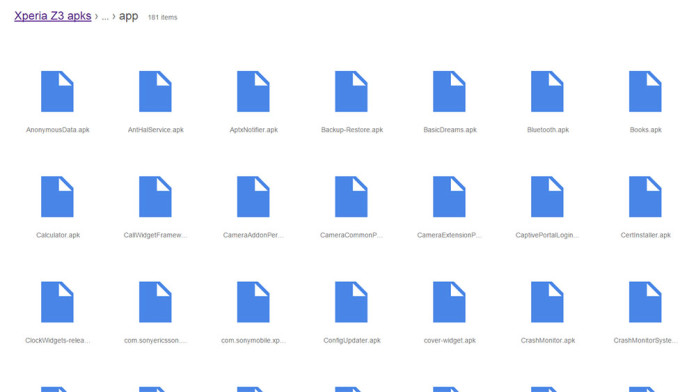The width and height of the screenshot is (696, 392).
Task: Select the CrashMonitor.apk file icon
Action: [x=547, y=302]
